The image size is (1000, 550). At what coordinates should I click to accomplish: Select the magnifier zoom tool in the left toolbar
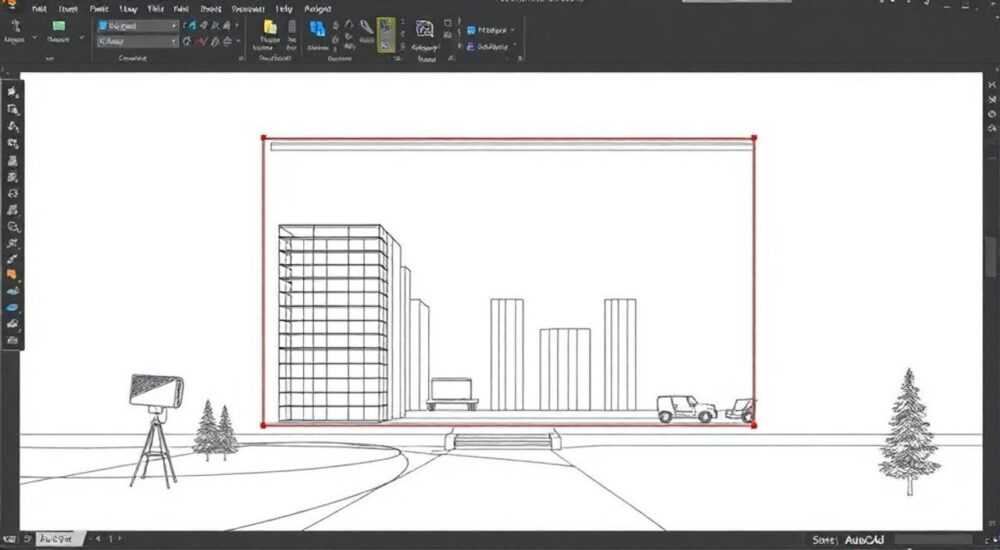point(13,227)
